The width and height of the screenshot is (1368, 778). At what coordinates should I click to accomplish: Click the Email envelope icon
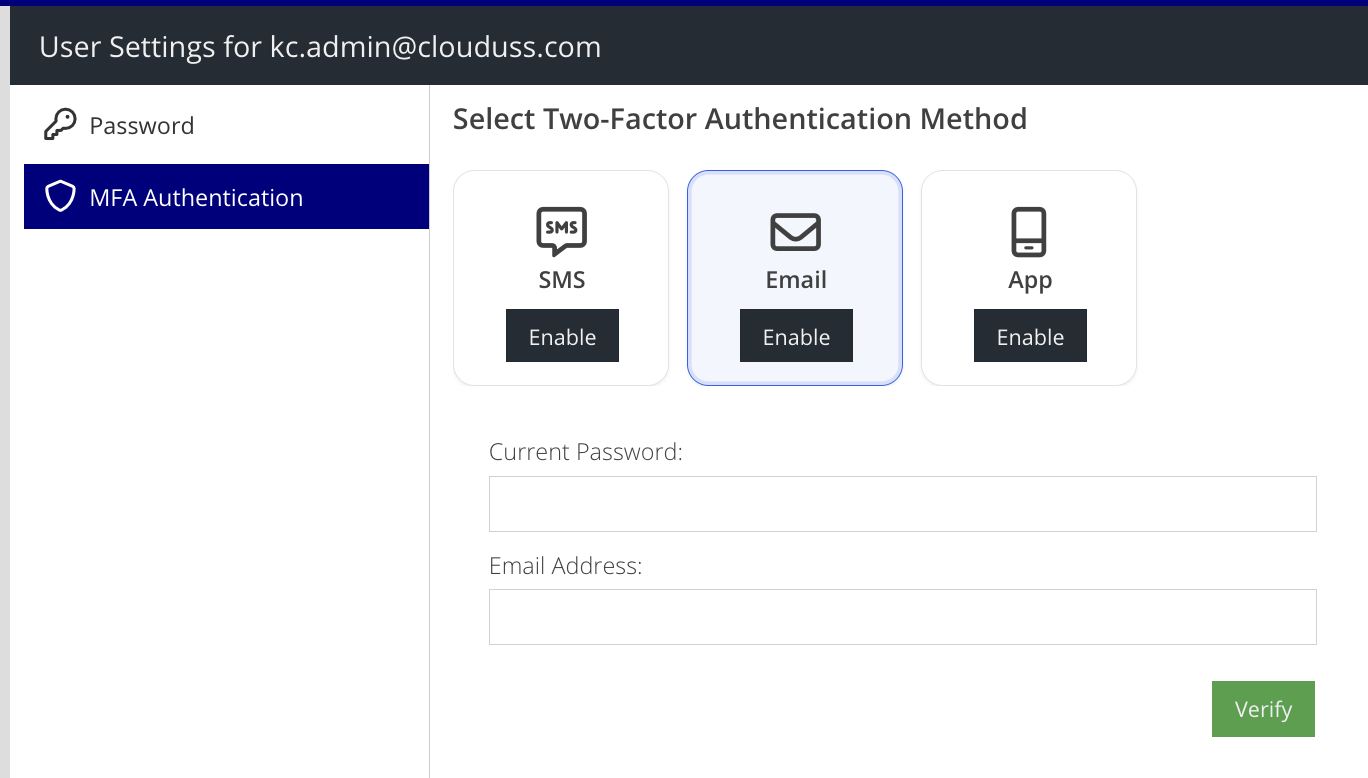coord(795,232)
